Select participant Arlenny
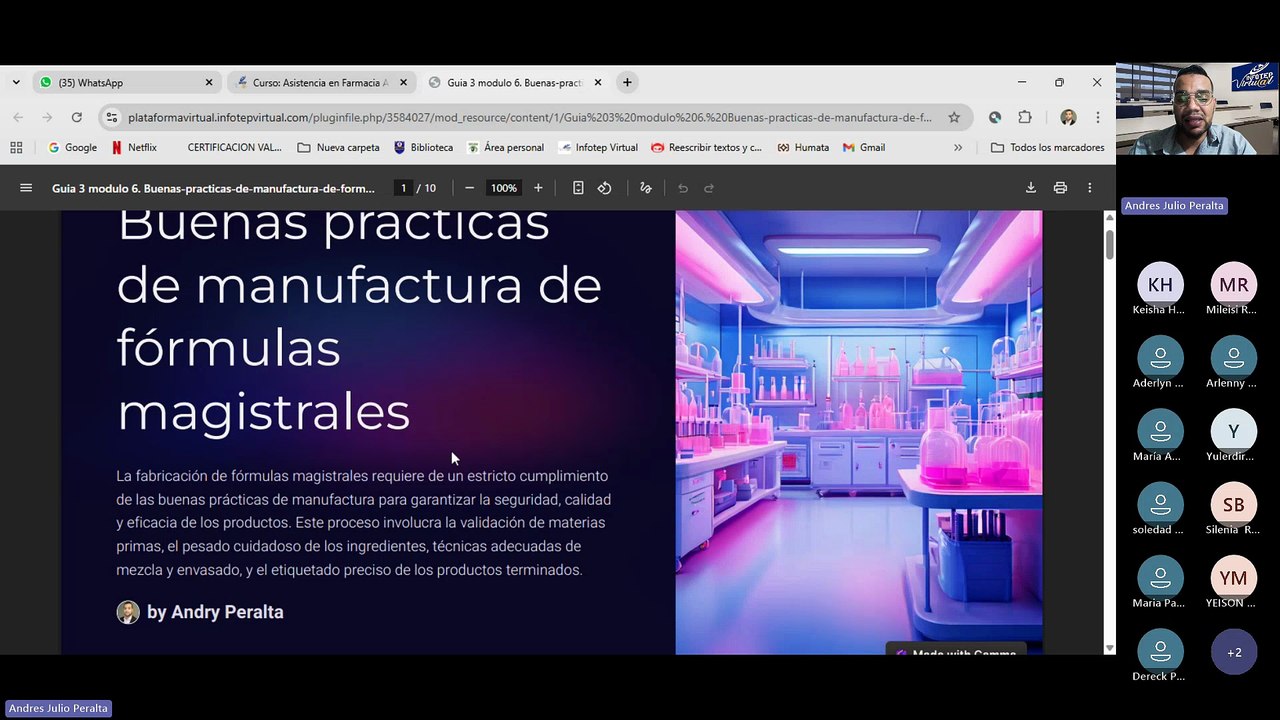Image resolution: width=1280 pixels, height=720 pixels. pos(1233,364)
